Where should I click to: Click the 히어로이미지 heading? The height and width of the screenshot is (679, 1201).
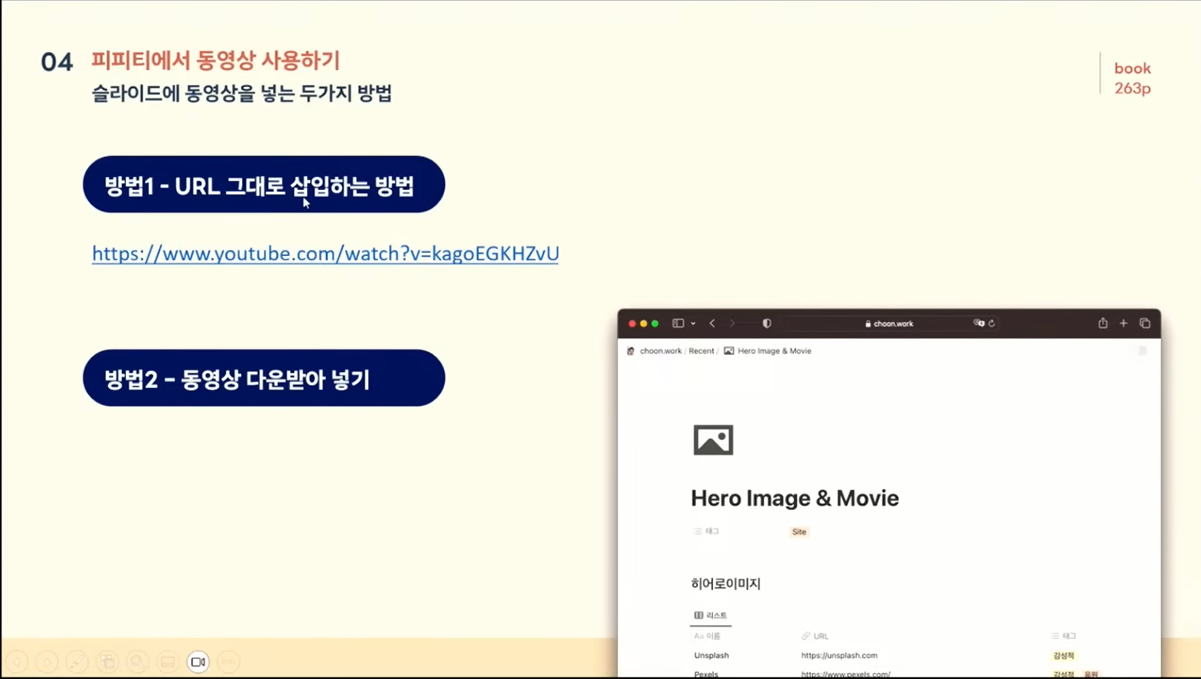[726, 583]
